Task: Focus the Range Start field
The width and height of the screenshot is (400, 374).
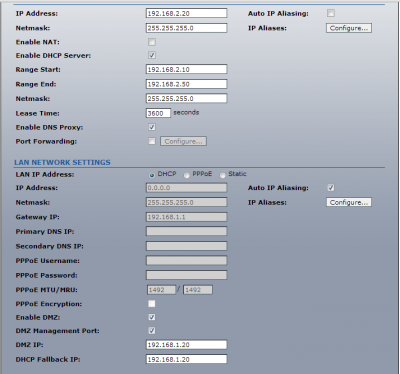Action: [186, 69]
